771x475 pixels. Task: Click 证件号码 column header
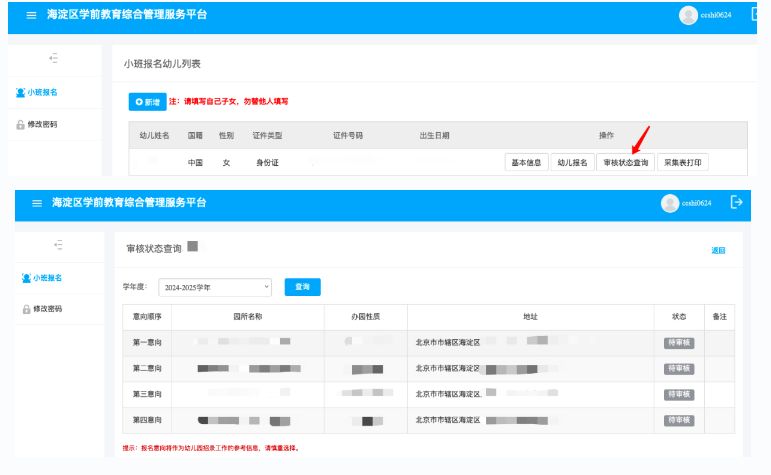point(348,136)
